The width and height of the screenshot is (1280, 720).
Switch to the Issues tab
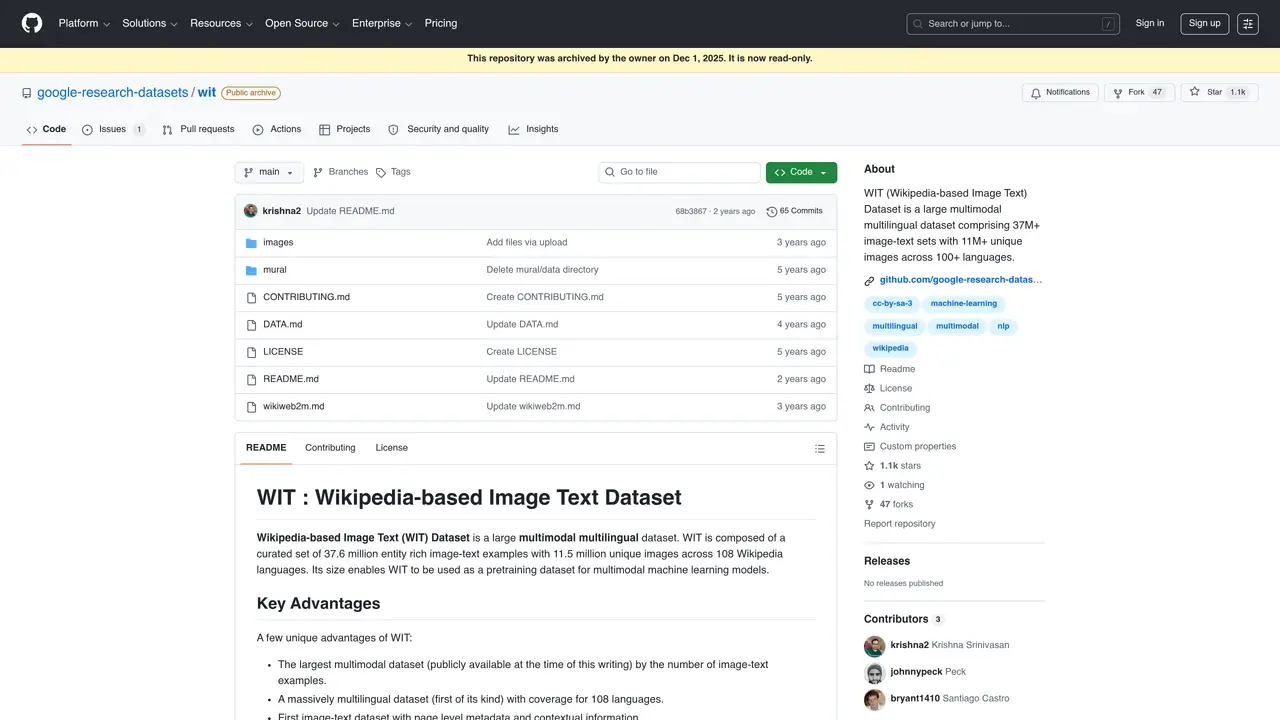point(113,129)
